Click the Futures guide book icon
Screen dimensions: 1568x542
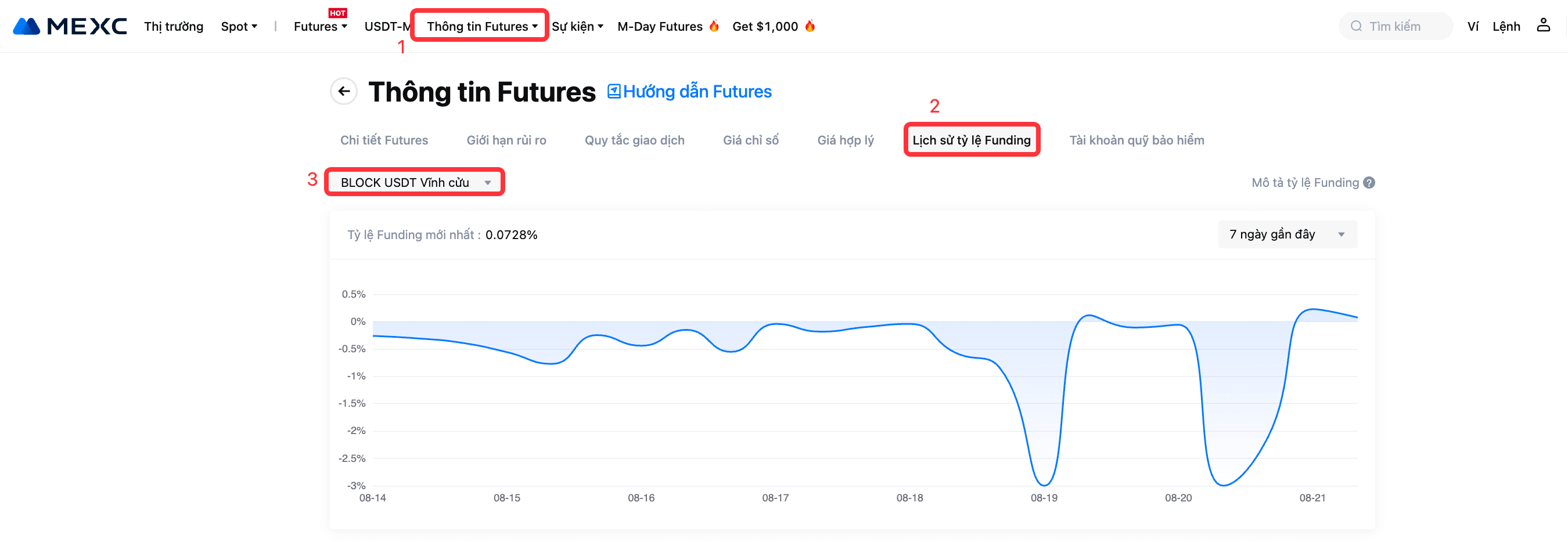[x=614, y=91]
